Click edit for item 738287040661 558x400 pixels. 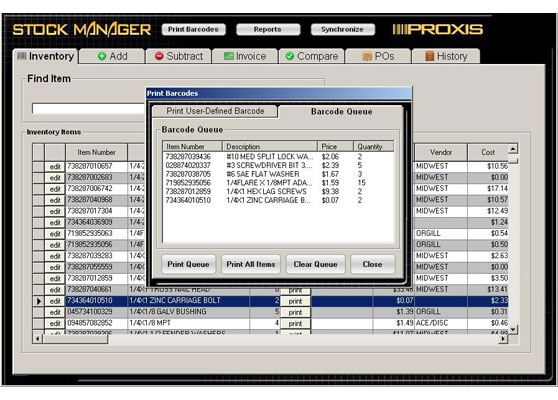(55, 290)
